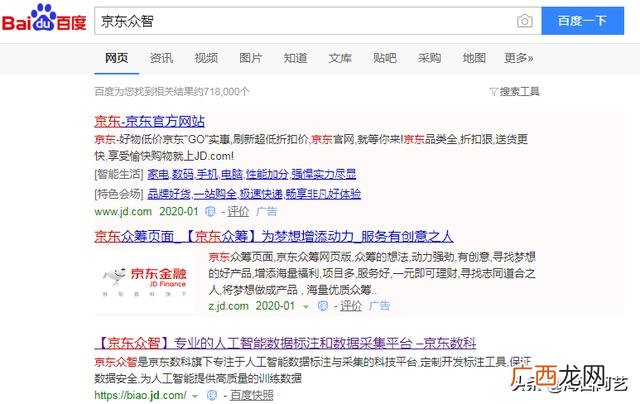The width and height of the screenshot is (640, 404).
Task: Click [特色会场] label text
Action: pyautogui.click(x=119, y=194)
